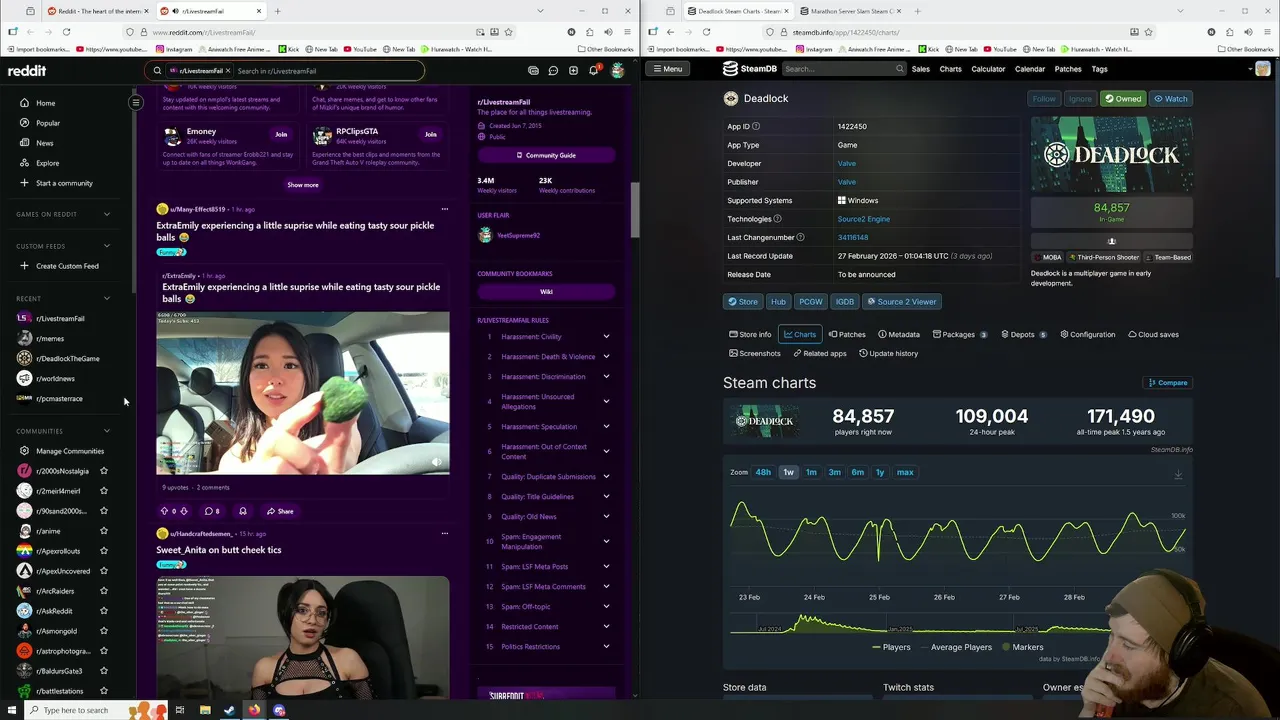Viewport: 1280px width, 720px height.
Task: Open News in the Reddit sidebar
Action: tap(45, 143)
